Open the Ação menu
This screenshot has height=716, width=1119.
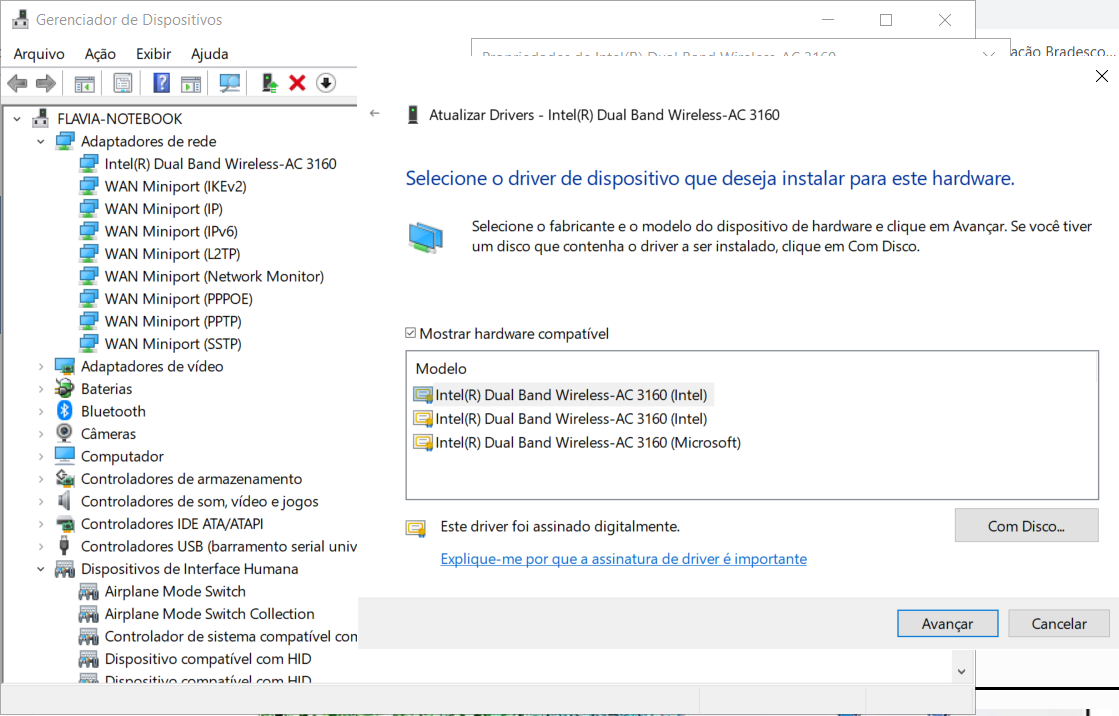(100, 54)
